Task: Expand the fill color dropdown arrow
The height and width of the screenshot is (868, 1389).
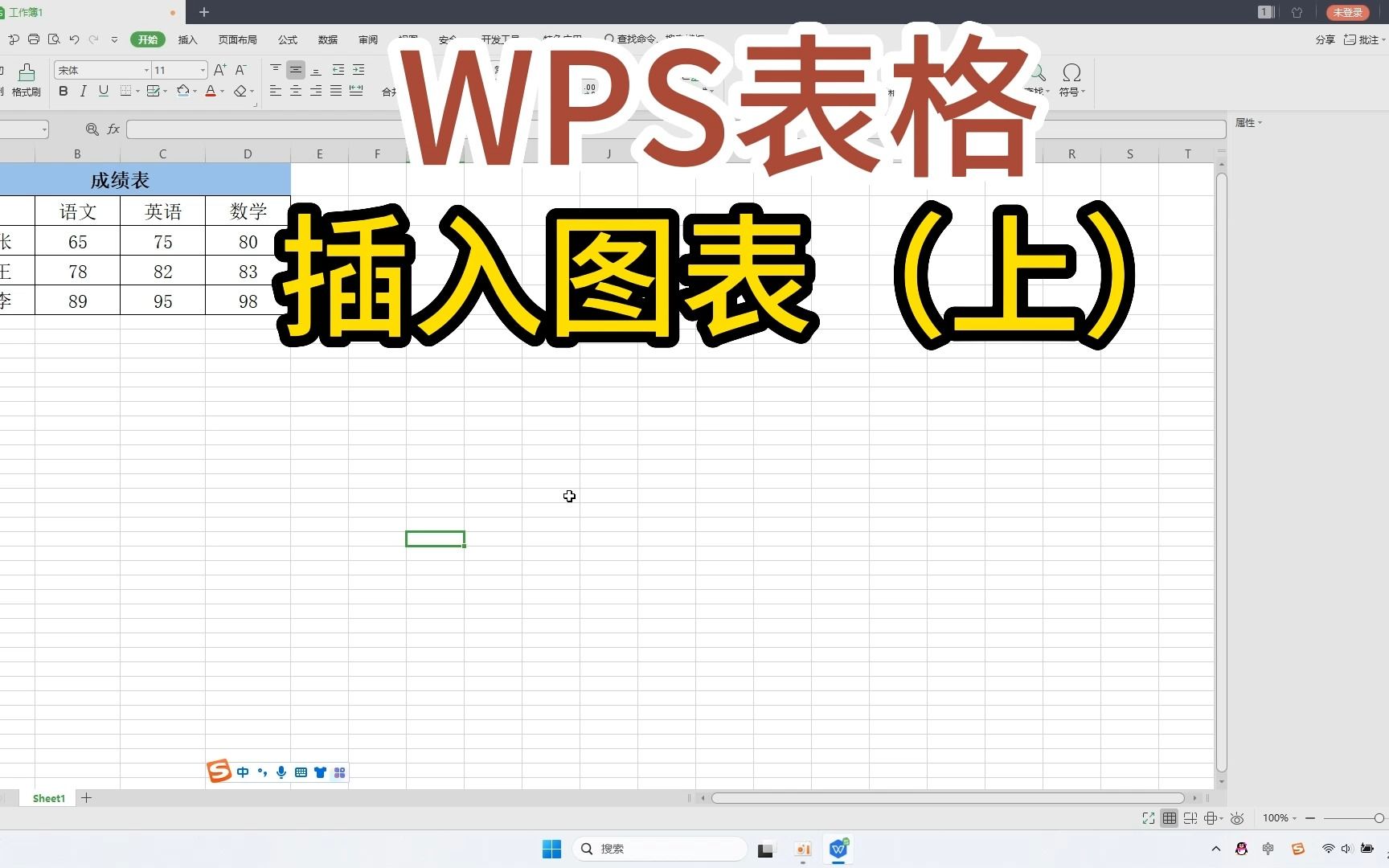Action: [195, 92]
